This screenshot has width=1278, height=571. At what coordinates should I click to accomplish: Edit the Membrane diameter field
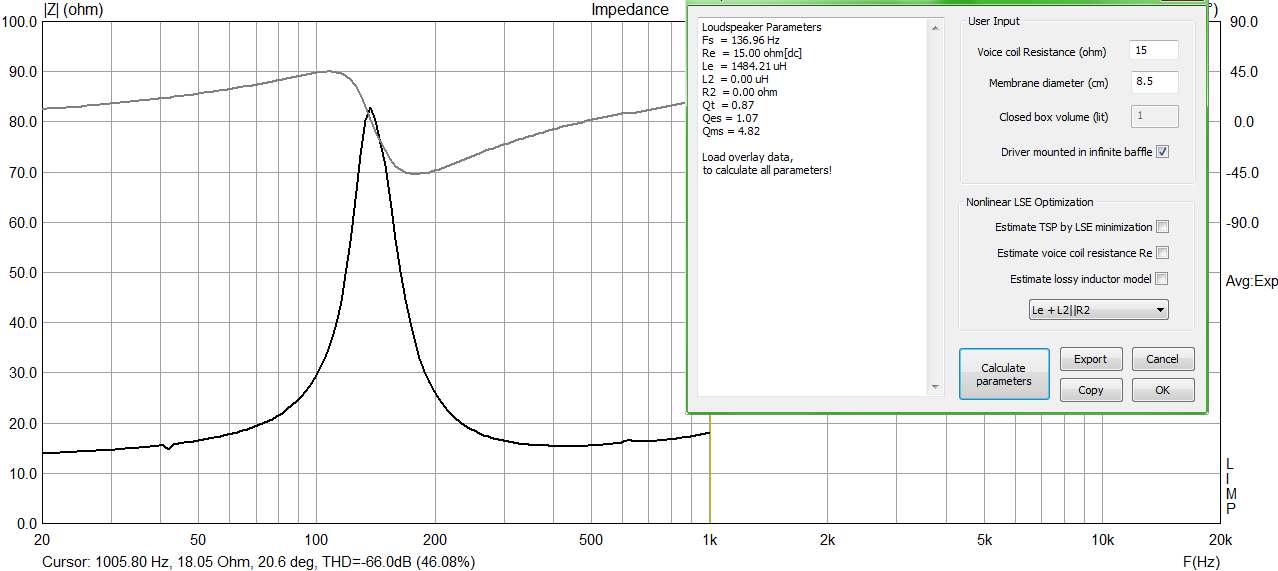point(1154,83)
